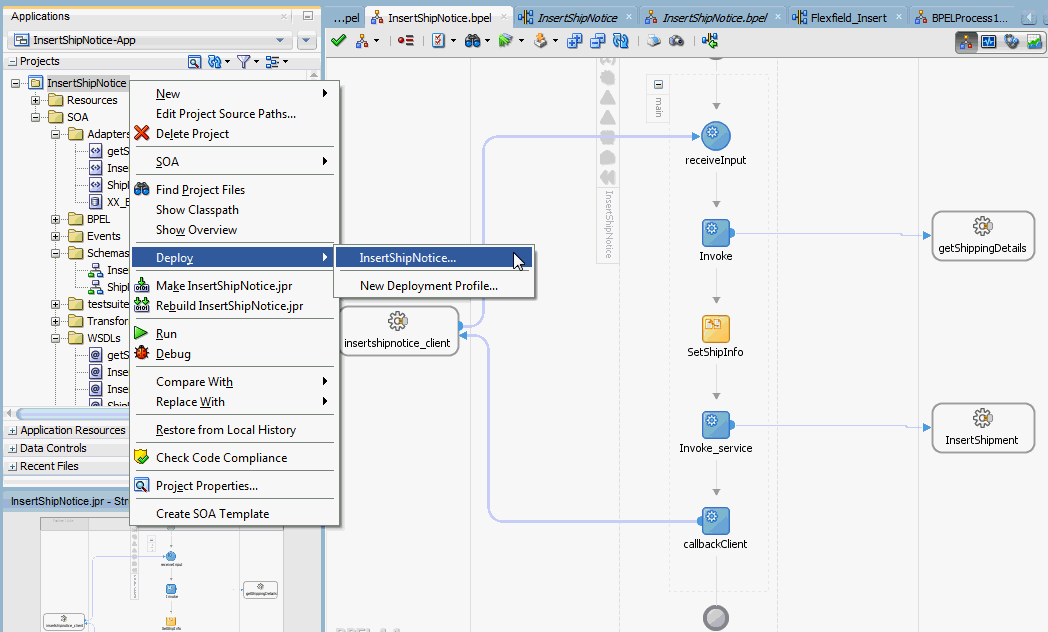The width and height of the screenshot is (1048, 632).
Task: Expand the Recent Files section
Action: [13, 467]
